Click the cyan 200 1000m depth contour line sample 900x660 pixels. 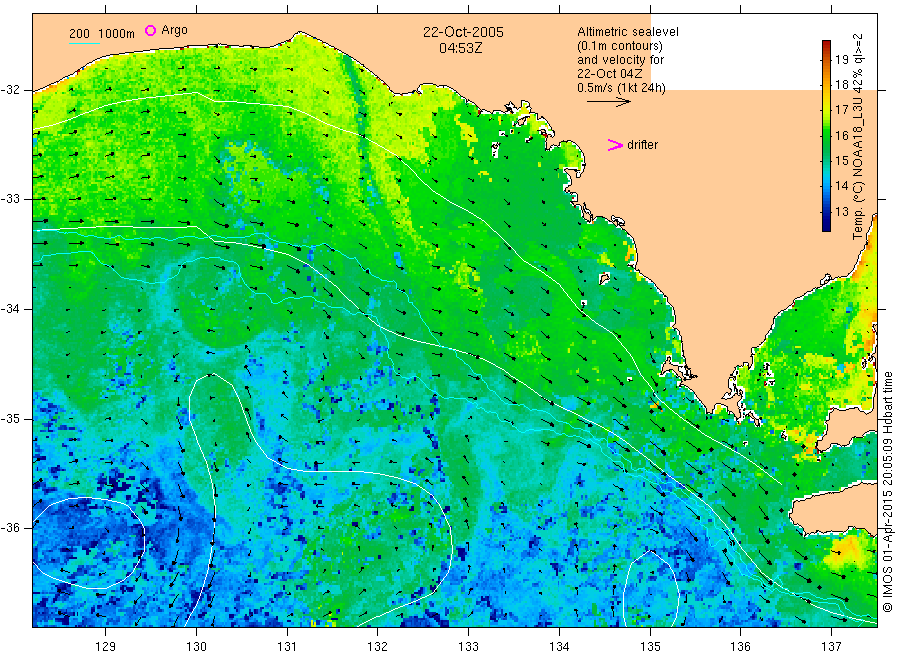tap(84, 43)
